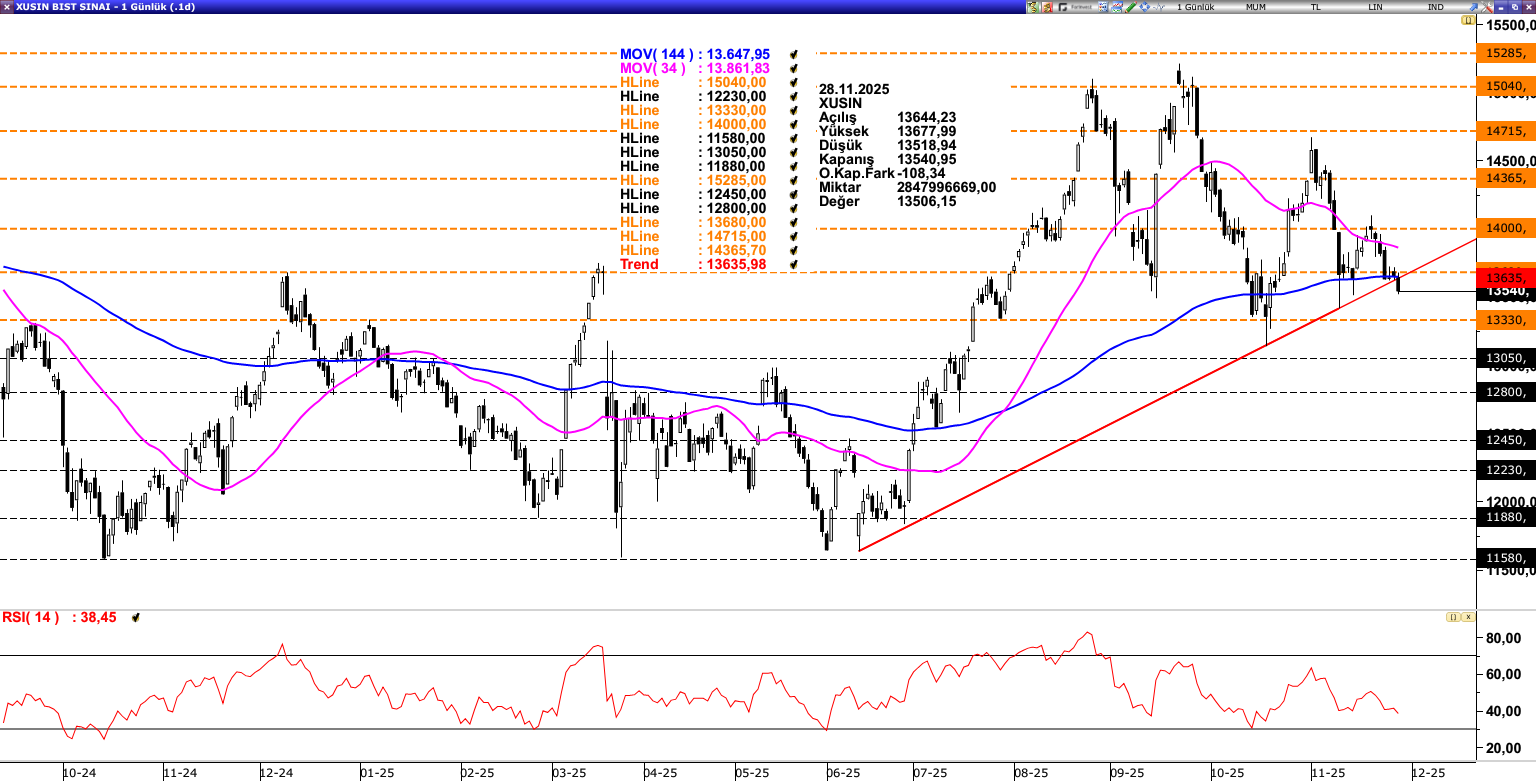Viewport: 1536px width, 781px height.
Task: Click the MOV(34) indicator label
Action: (x=653, y=68)
